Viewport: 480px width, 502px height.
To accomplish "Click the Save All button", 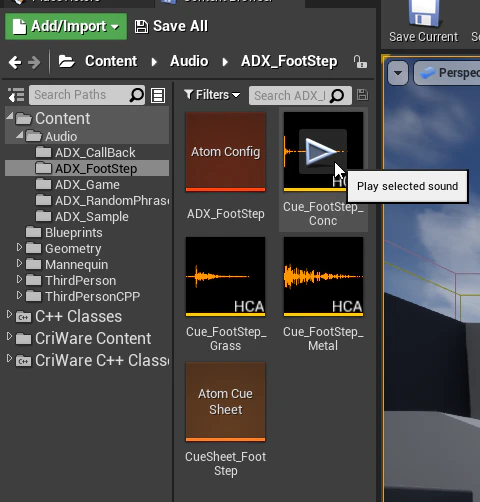I will 171,26.
